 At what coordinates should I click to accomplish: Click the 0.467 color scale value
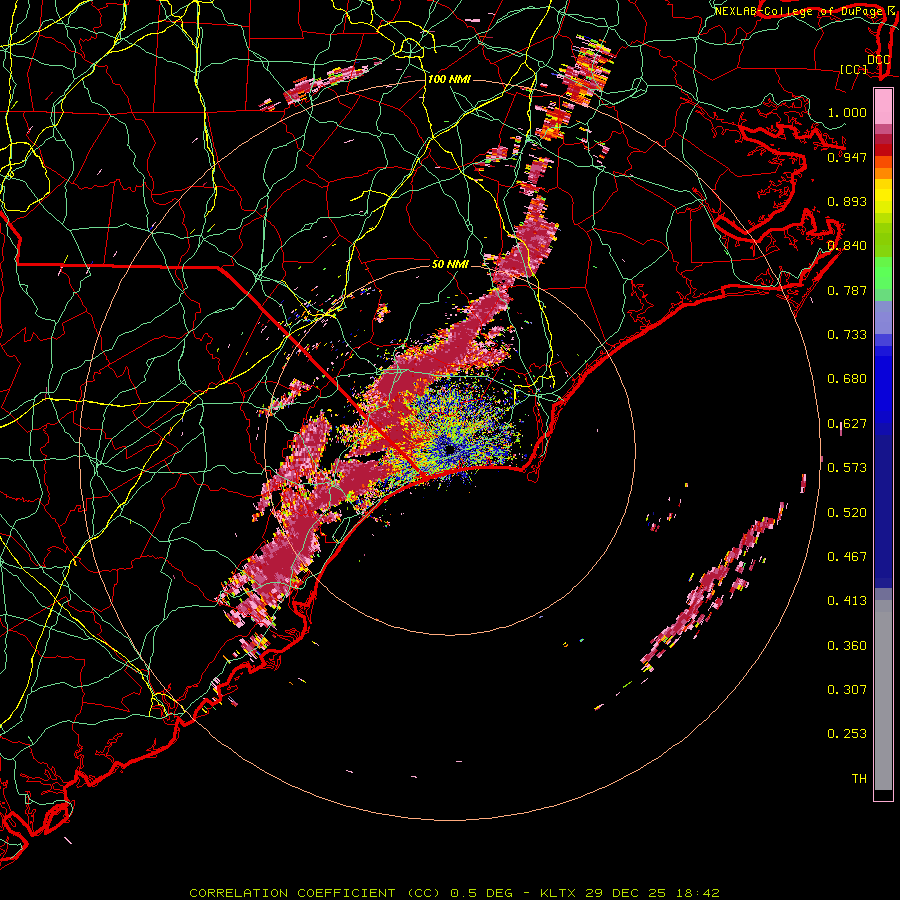point(847,557)
